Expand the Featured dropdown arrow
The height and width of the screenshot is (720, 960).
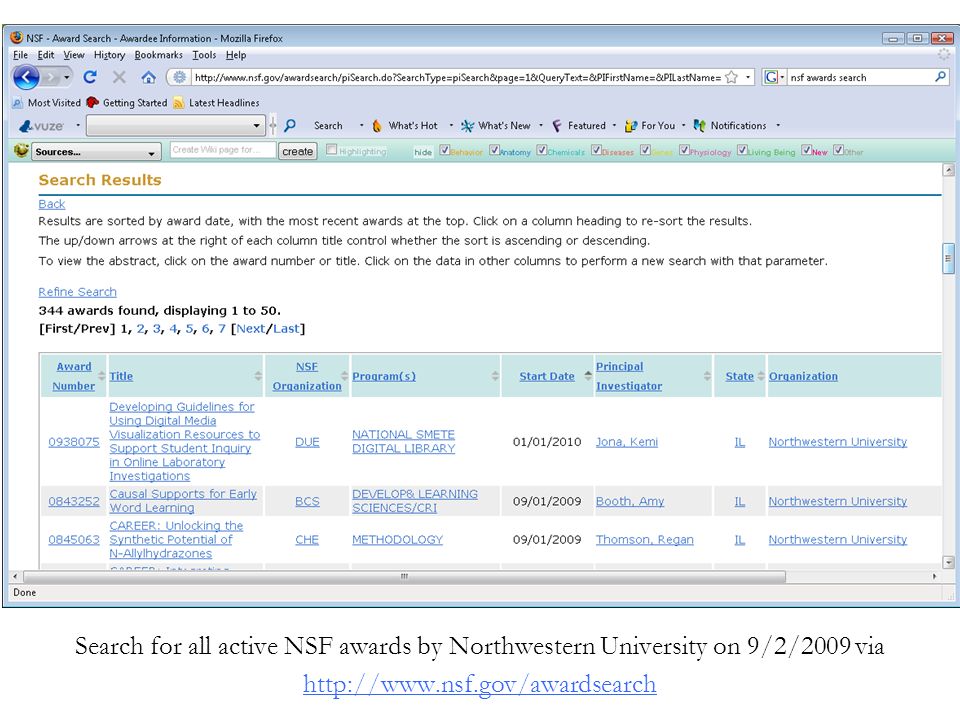coord(614,126)
